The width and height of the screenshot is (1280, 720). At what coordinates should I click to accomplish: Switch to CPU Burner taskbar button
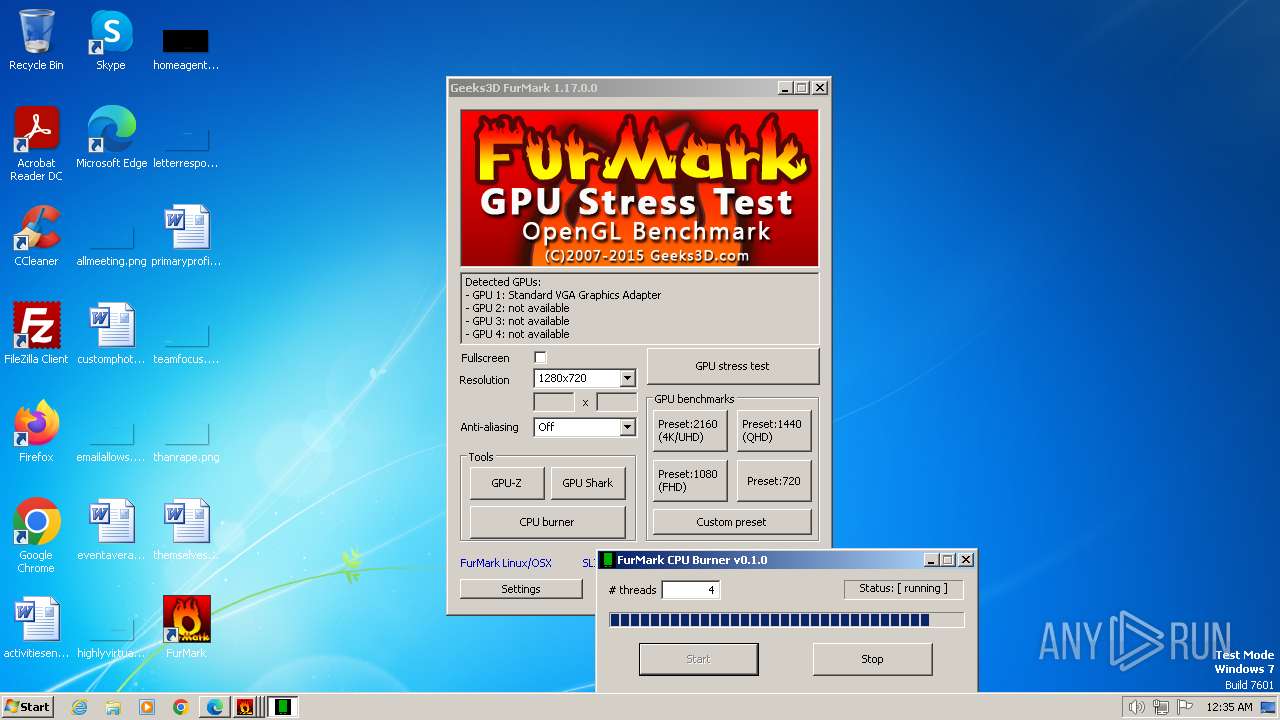[283, 707]
